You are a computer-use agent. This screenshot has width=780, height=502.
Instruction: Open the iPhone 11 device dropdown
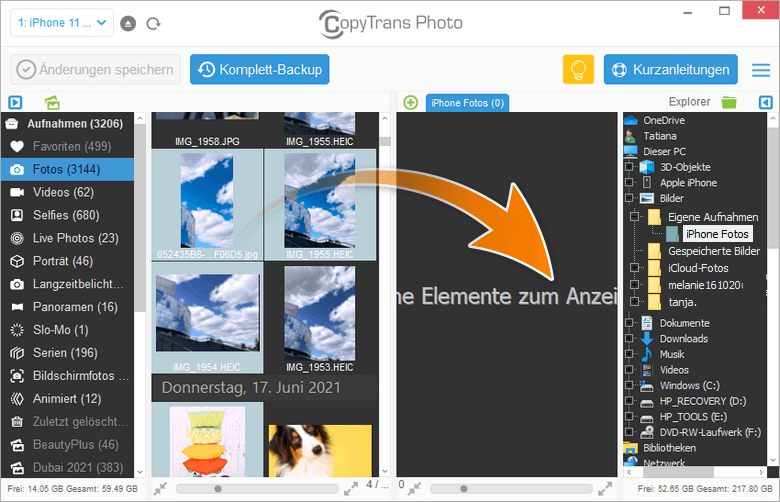[x=62, y=23]
